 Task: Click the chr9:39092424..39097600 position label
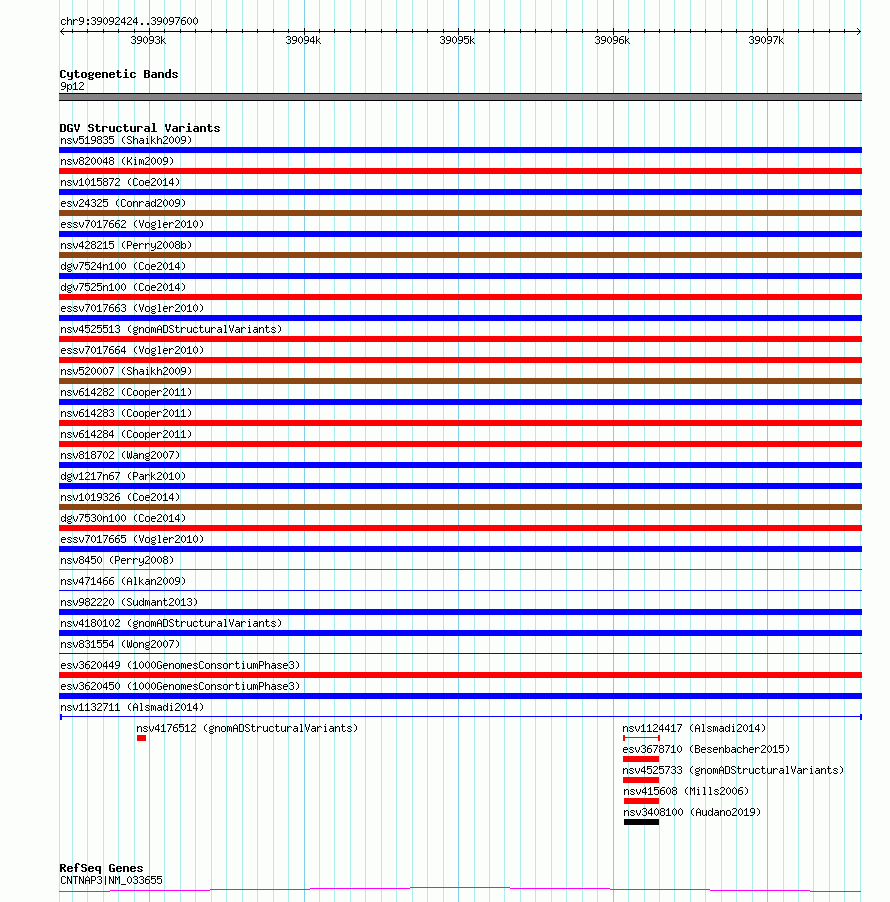click(129, 21)
